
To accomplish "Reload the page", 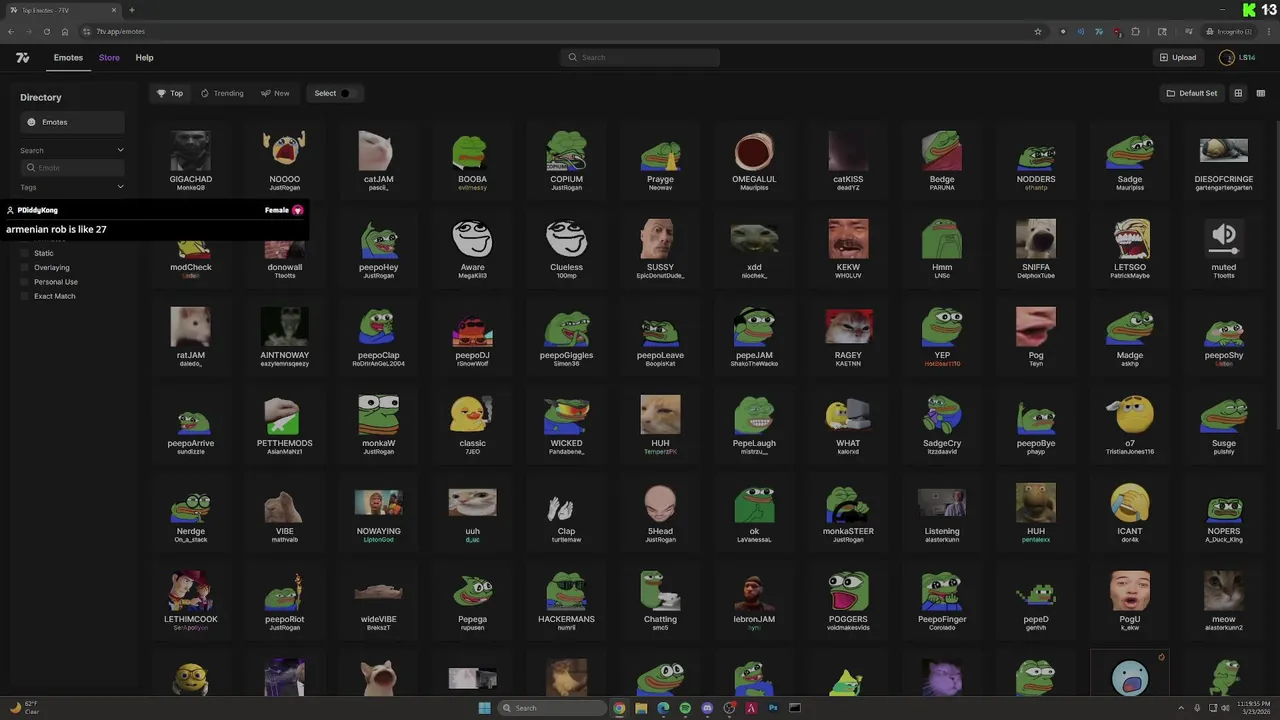I will pos(46,31).
